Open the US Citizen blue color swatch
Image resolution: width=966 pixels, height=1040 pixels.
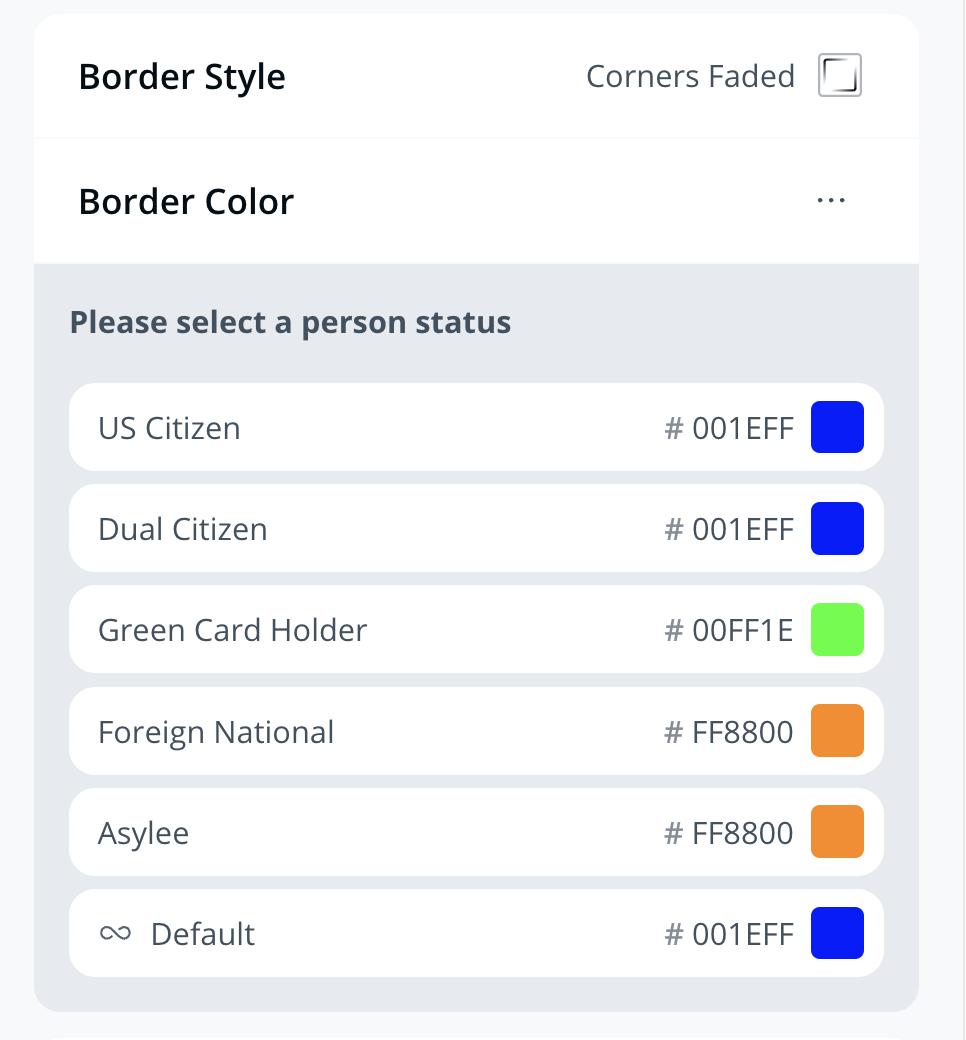[837, 427]
